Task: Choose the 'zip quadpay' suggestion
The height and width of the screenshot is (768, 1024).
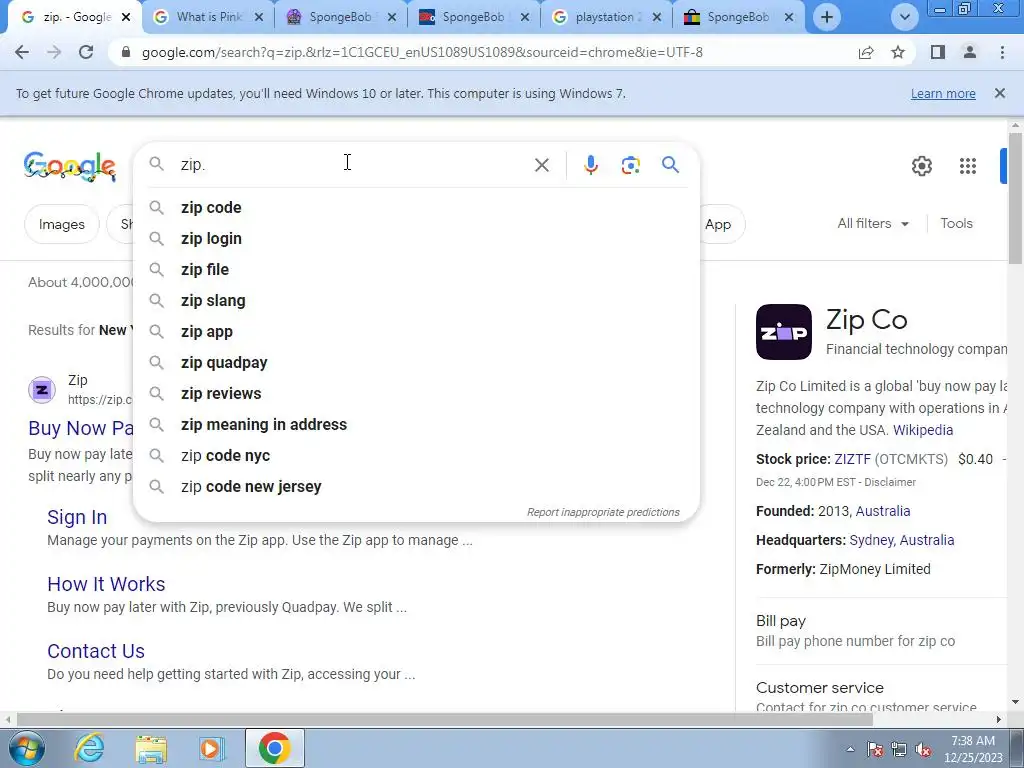Action: coord(416,362)
